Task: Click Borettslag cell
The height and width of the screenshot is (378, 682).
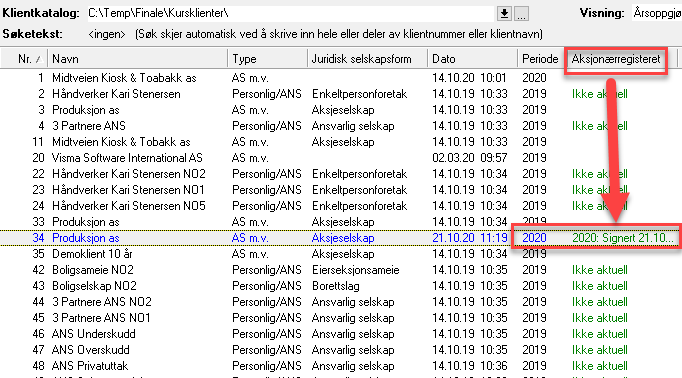Action: (x=335, y=286)
